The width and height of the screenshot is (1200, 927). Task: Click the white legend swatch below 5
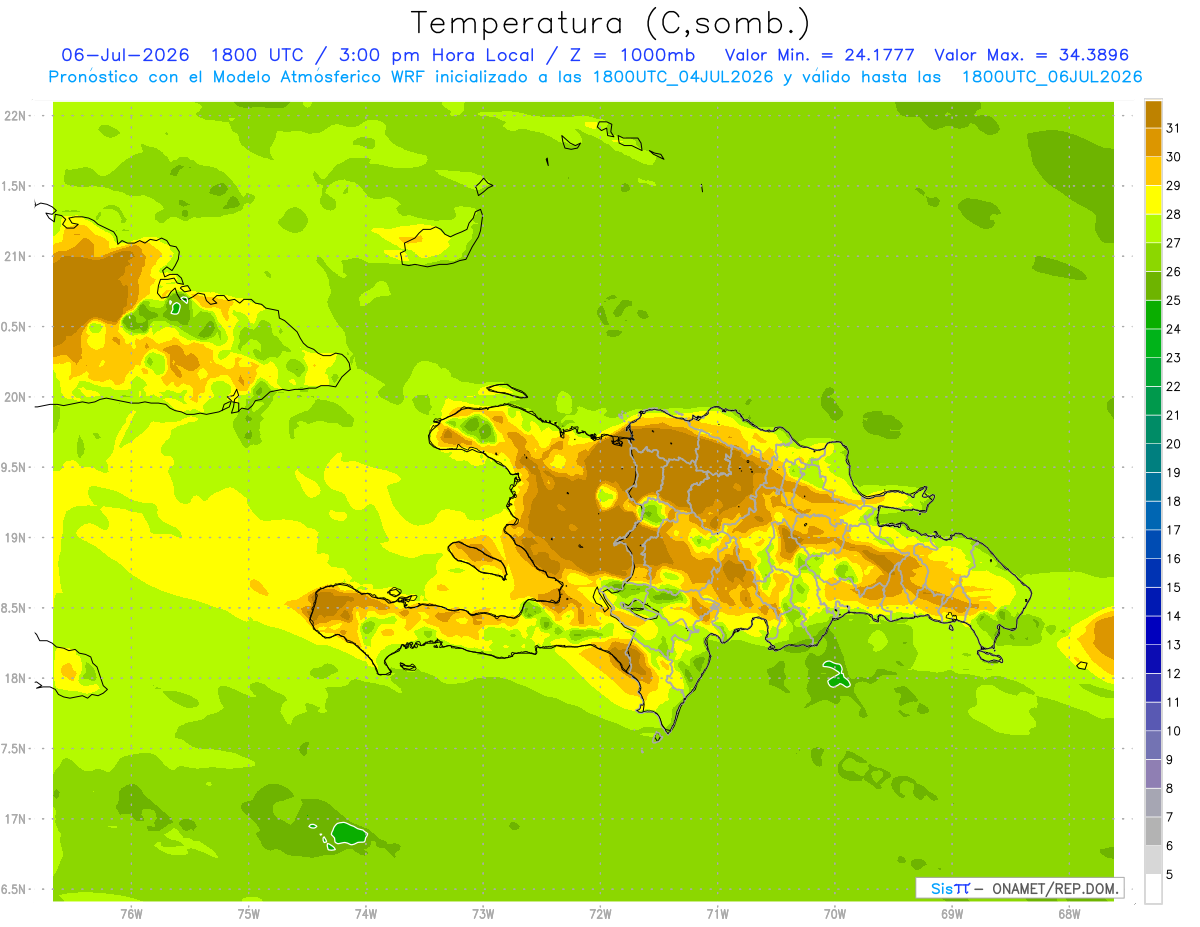coord(1153,888)
